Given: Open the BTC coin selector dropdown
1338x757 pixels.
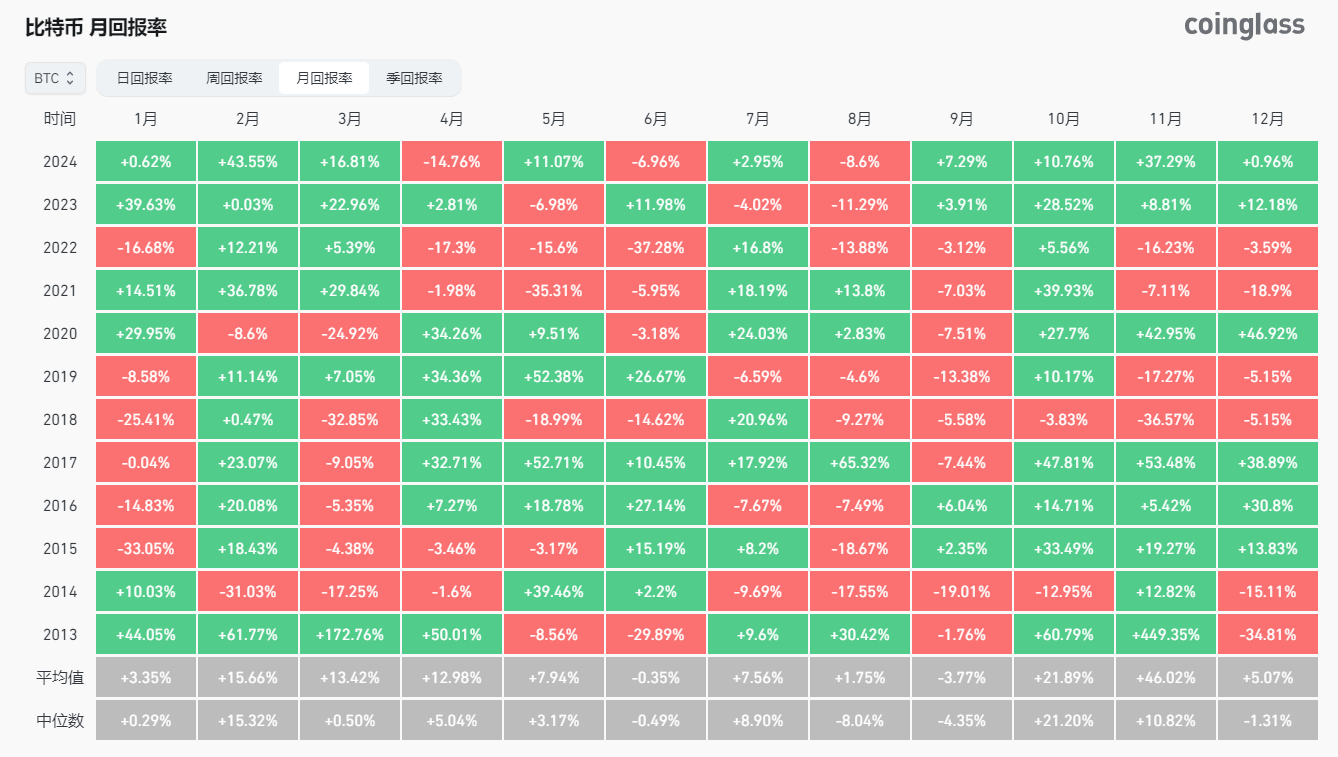Looking at the screenshot, I should click(55, 78).
